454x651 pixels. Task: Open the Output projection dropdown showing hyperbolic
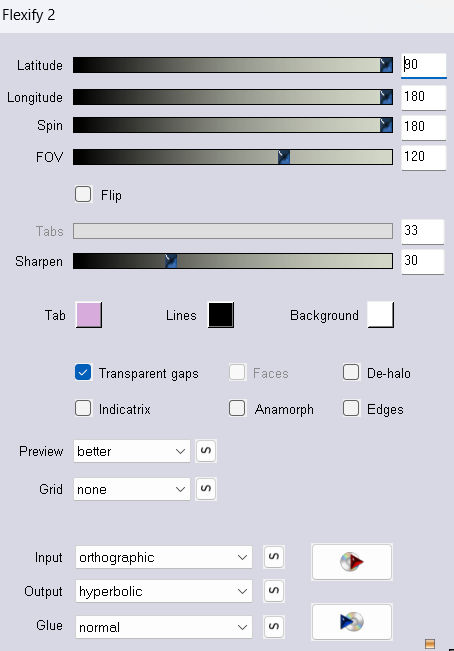click(x=164, y=591)
